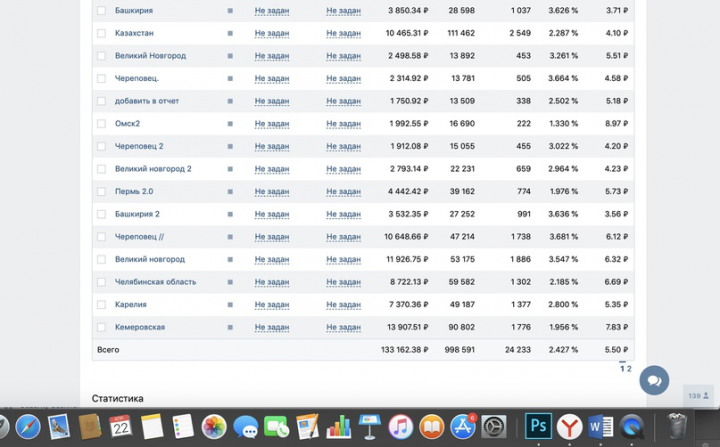Screen dimensions: 720x447
Task: Open iTunes from the dock
Action: (400, 427)
